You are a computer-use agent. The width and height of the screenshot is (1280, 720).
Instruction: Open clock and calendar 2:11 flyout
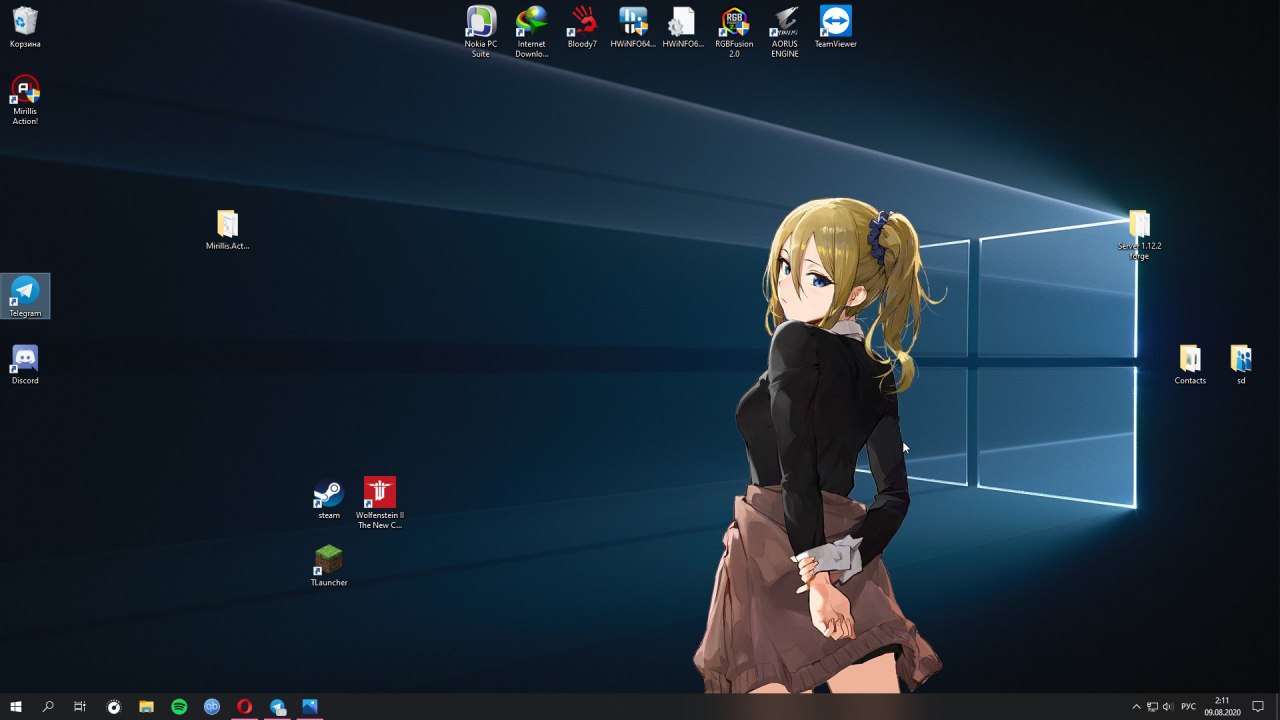(x=1221, y=706)
